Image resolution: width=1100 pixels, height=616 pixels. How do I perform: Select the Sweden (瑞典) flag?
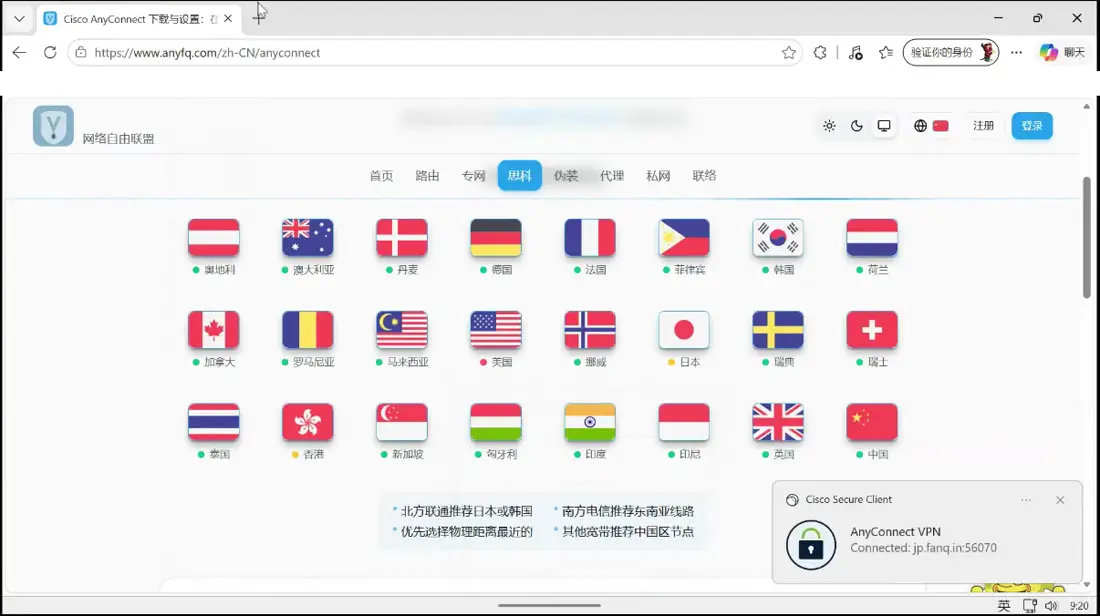[x=778, y=330]
